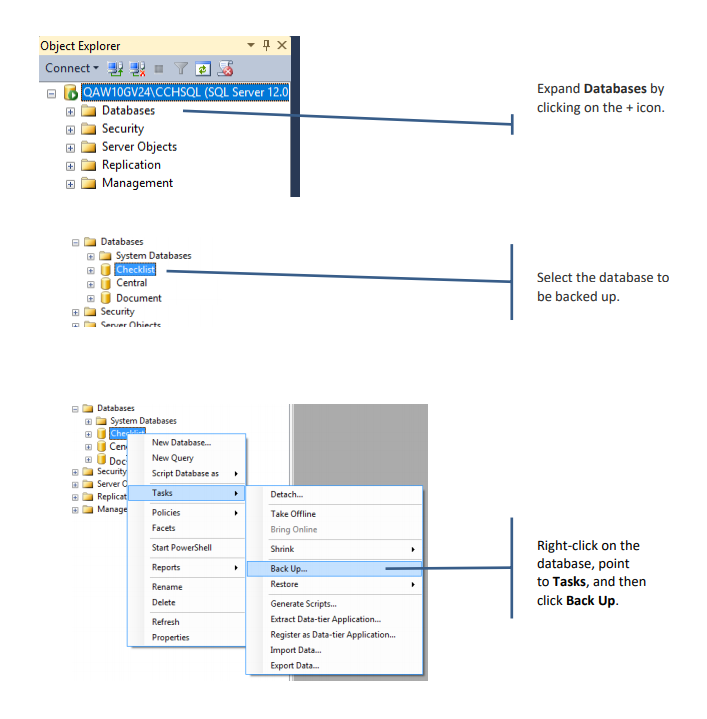Open the Policies submenu
707x719 pixels.
[x=187, y=513]
